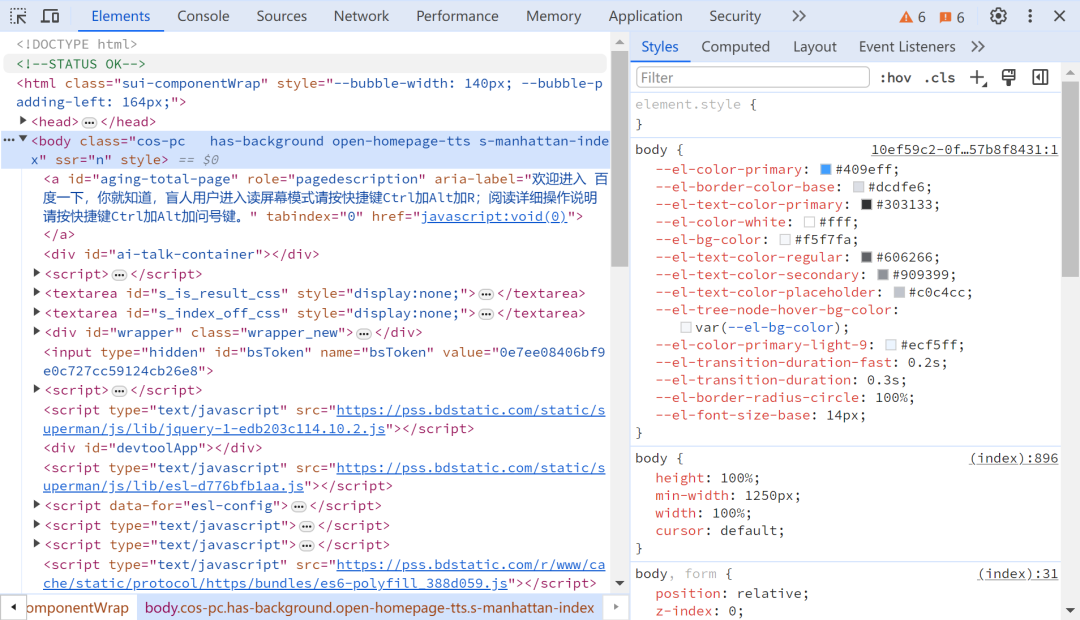
Task: Show more DevTools tabs chevron
Action: coord(798,16)
